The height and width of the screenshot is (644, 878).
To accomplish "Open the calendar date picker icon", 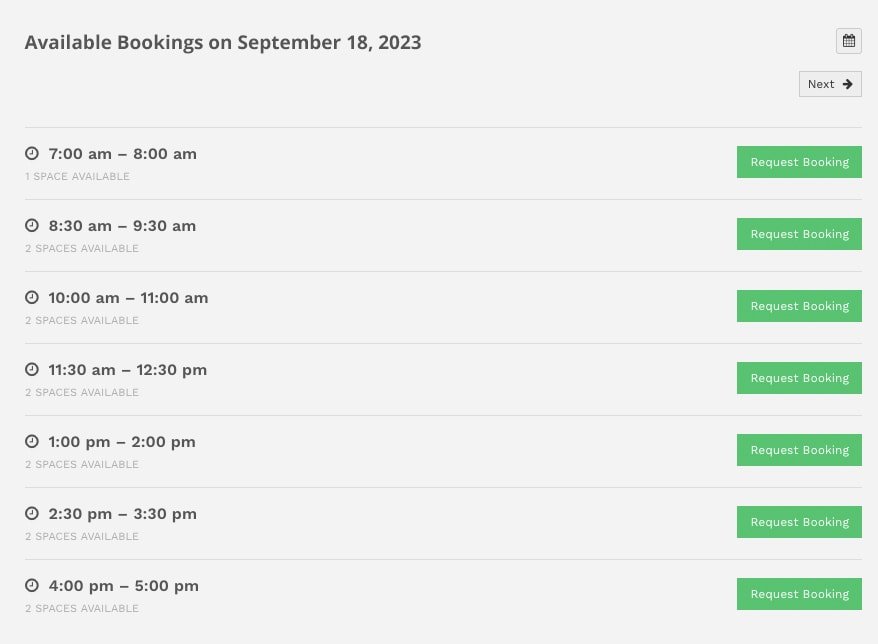I will (x=848, y=41).
